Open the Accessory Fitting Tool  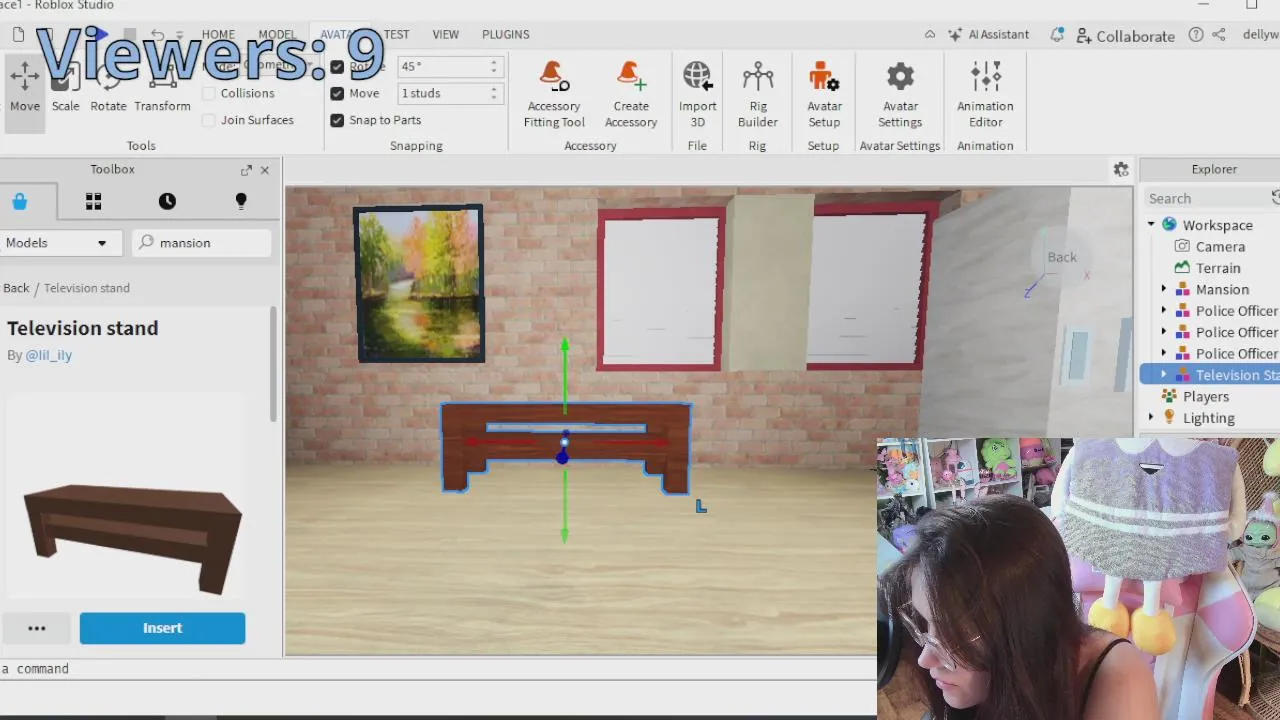(x=553, y=94)
